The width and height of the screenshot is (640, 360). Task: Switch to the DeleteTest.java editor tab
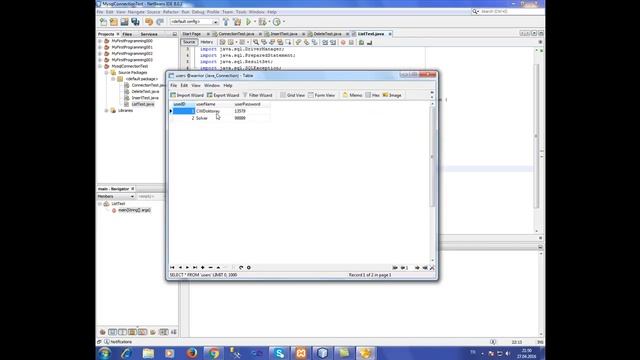pos(327,34)
